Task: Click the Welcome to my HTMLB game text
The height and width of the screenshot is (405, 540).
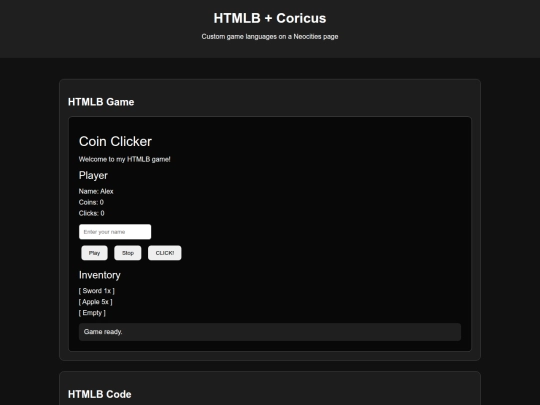Action: pos(124,159)
